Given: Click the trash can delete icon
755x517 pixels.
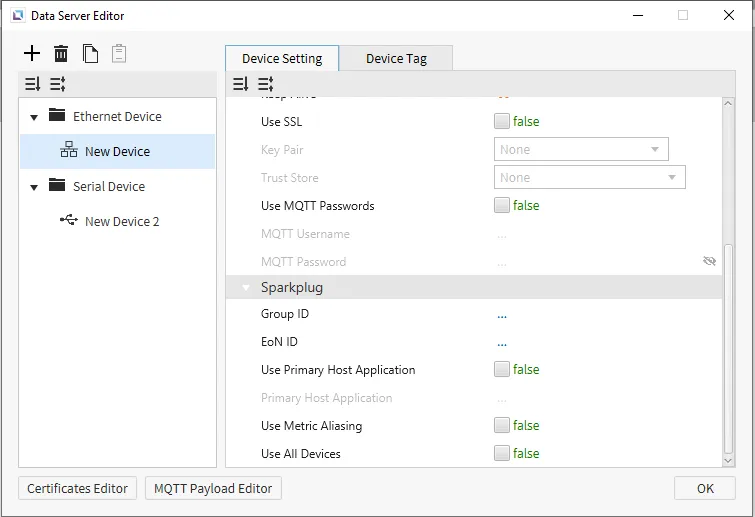Looking at the screenshot, I should point(61,54).
